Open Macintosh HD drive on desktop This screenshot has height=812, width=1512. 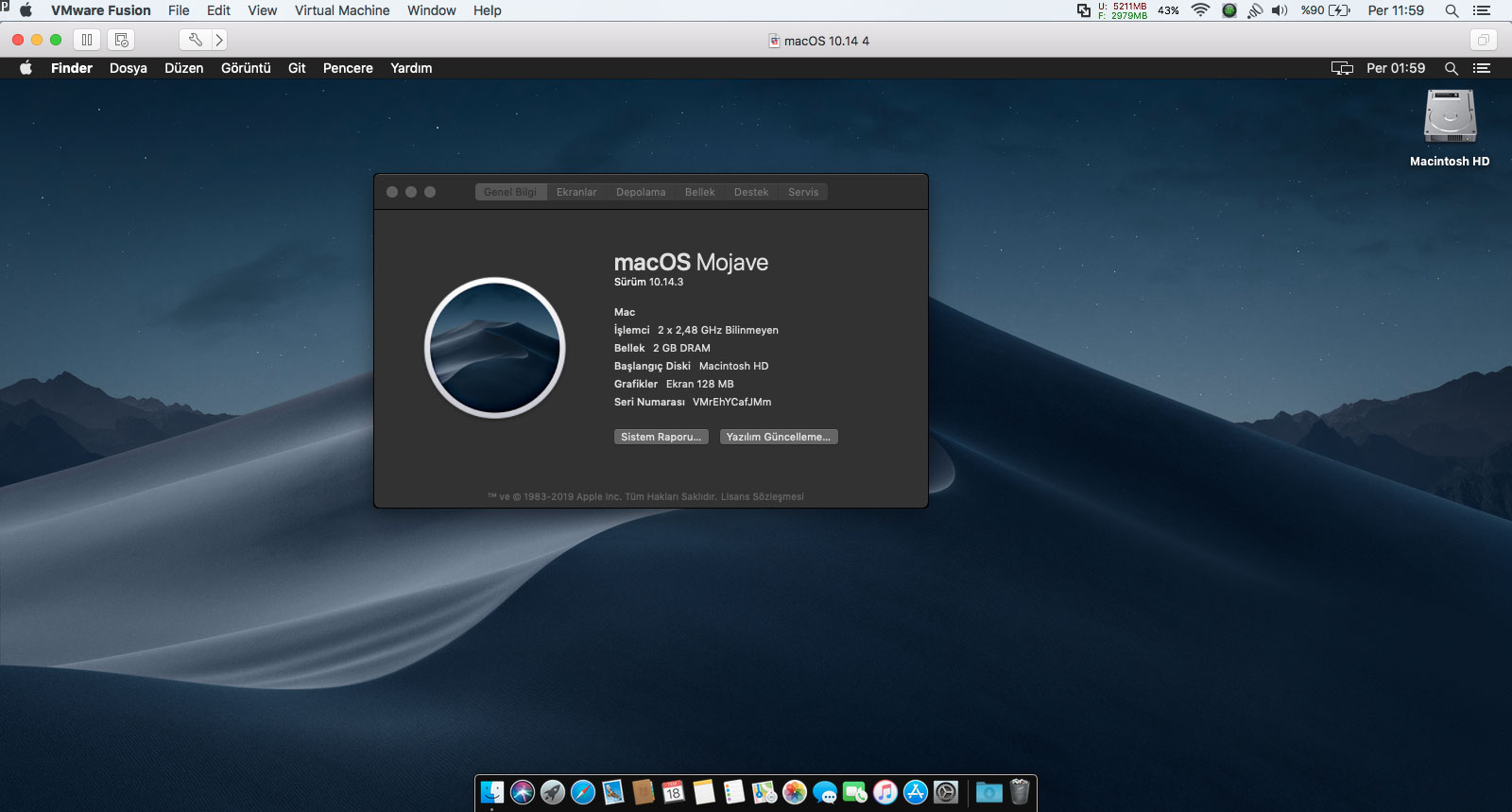tap(1450, 118)
